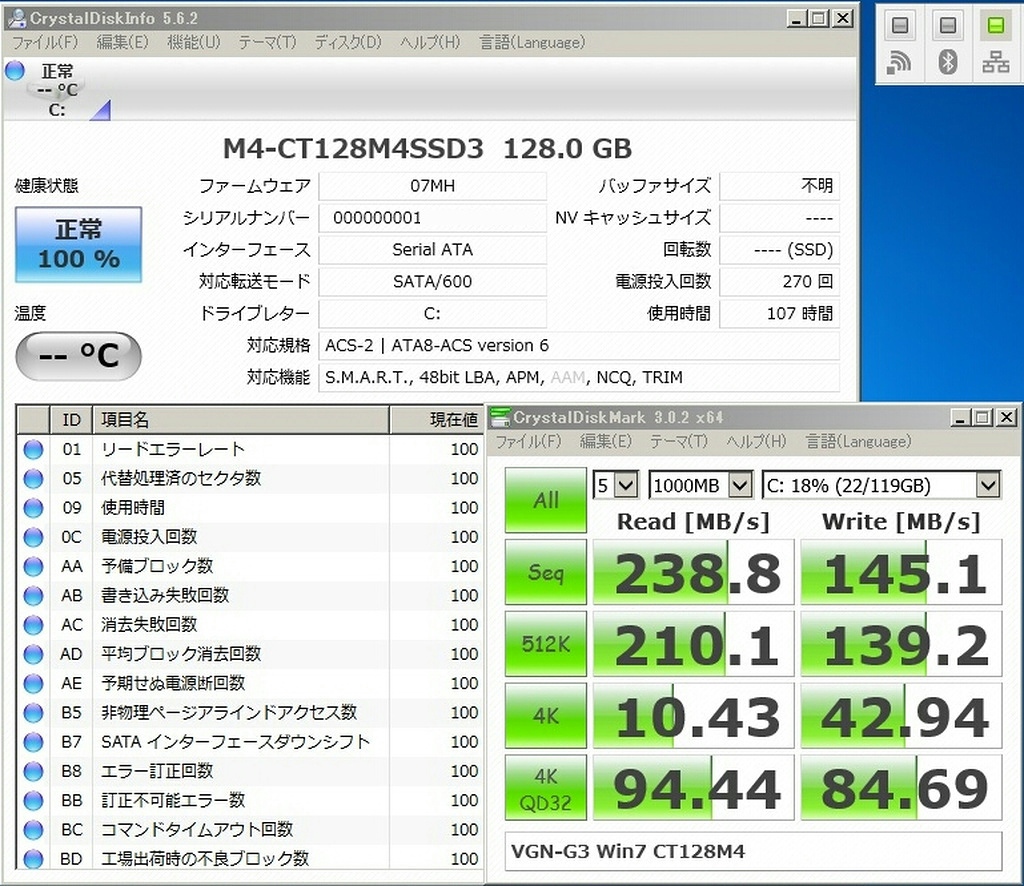Screen dimensions: 1024x886
Task: Click the 512K read result 210.1
Action: pyautogui.click(x=694, y=644)
